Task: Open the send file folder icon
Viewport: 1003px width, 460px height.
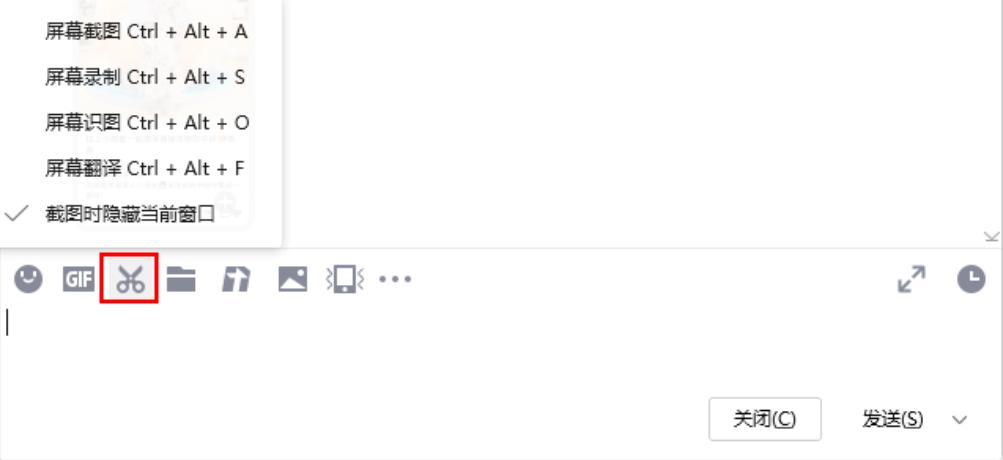Action: (x=181, y=280)
